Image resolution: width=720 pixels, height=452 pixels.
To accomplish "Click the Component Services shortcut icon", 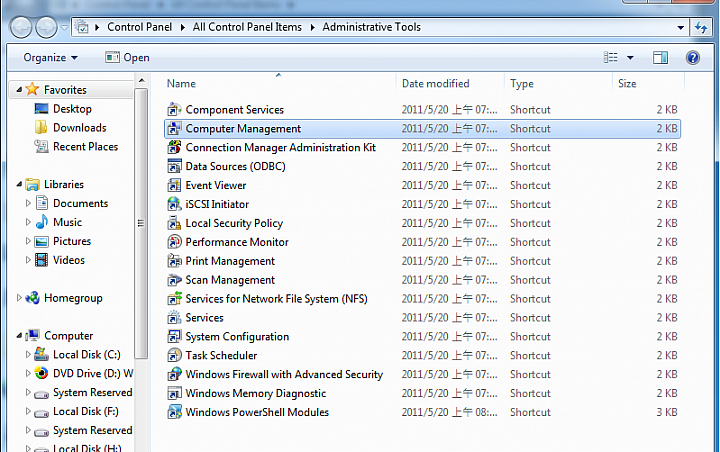I will click(x=174, y=110).
